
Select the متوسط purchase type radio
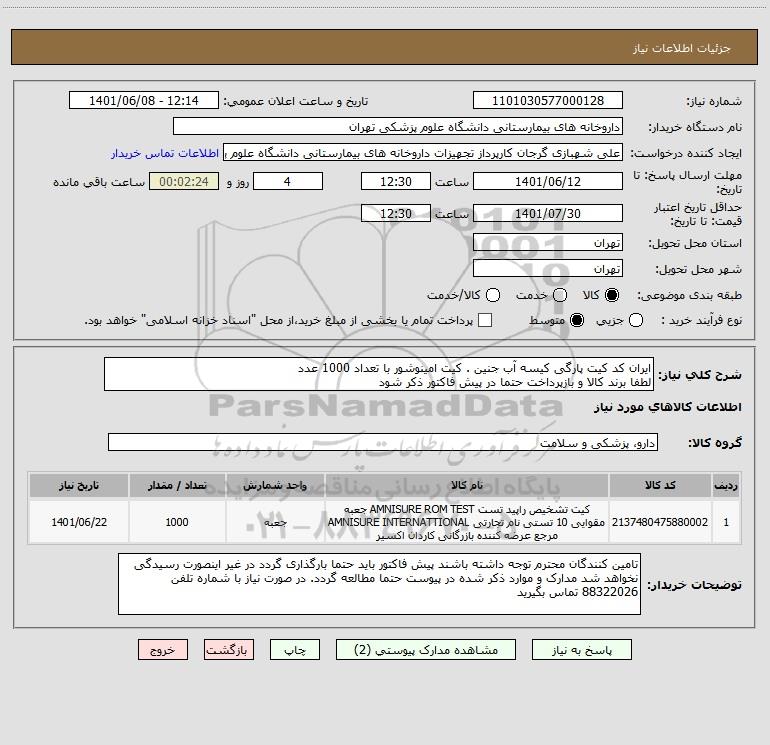point(577,320)
